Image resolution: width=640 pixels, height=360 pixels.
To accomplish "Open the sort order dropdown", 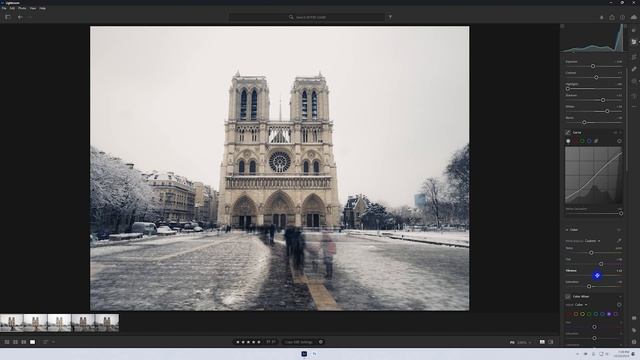I will click(x=48, y=342).
